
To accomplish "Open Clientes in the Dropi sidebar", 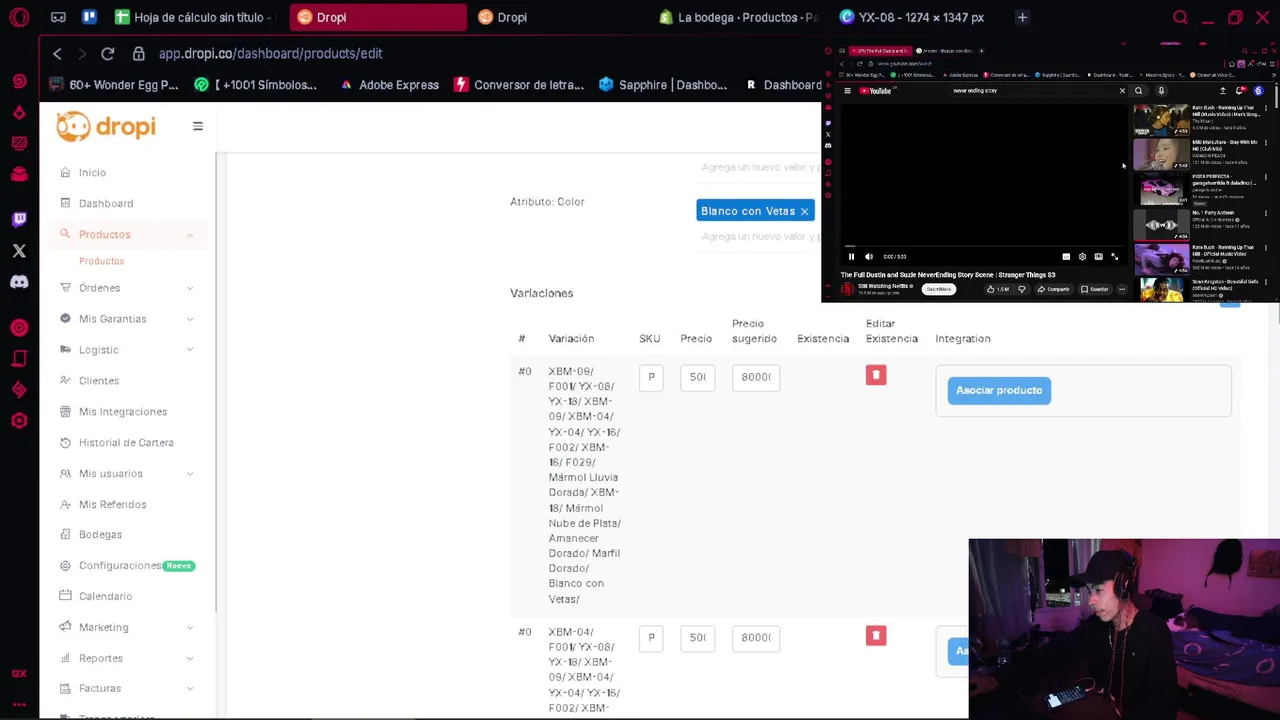I will coord(99,381).
